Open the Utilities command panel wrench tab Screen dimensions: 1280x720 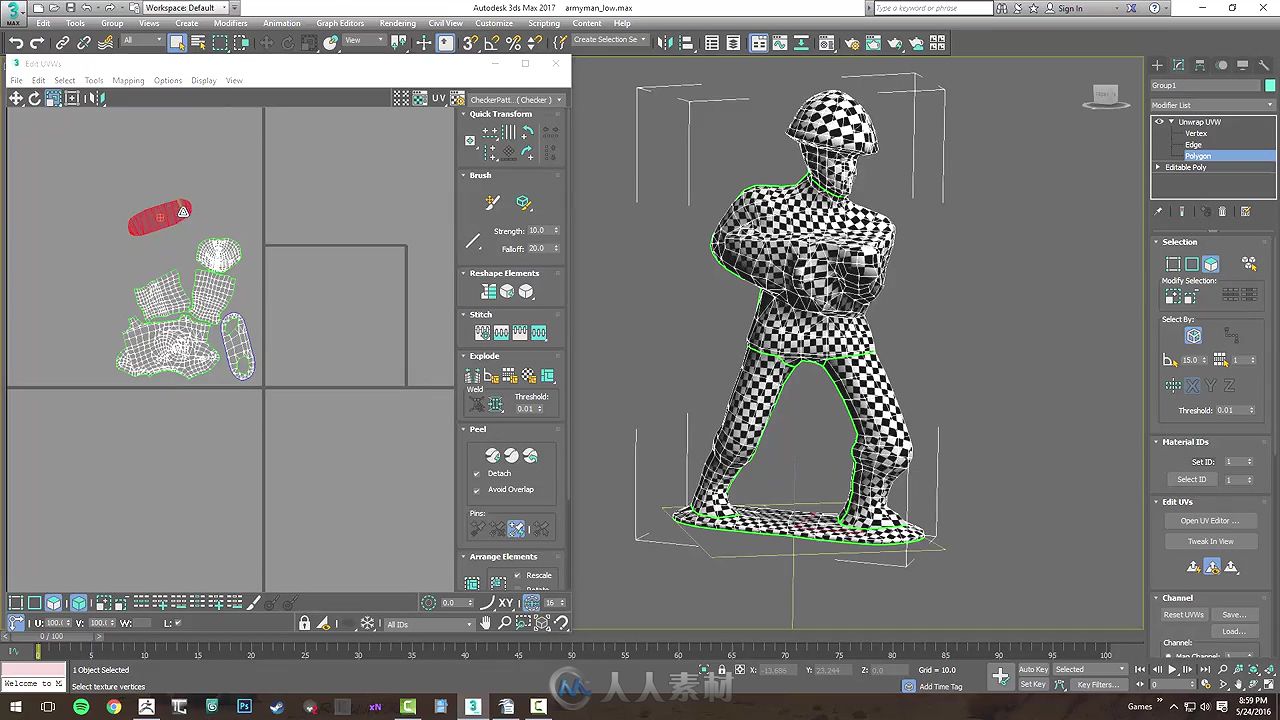coord(1265,65)
